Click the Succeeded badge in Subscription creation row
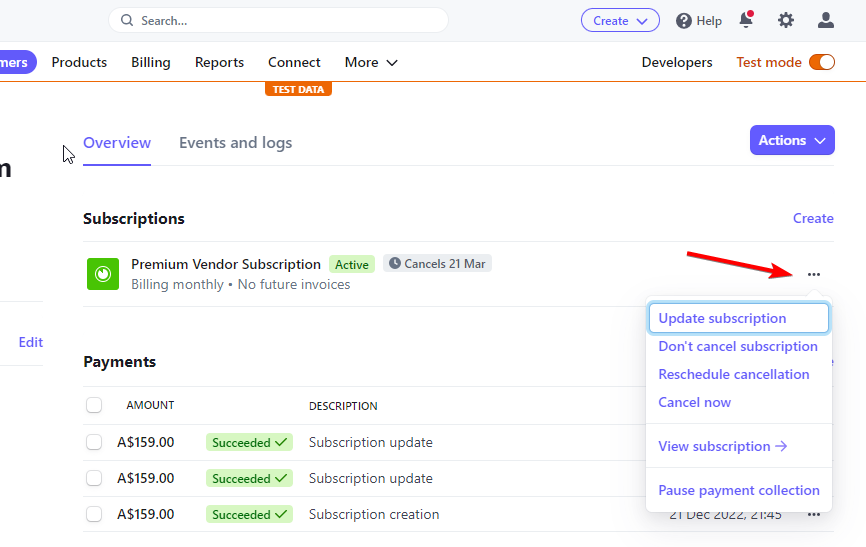The width and height of the screenshot is (866, 547). 249,514
